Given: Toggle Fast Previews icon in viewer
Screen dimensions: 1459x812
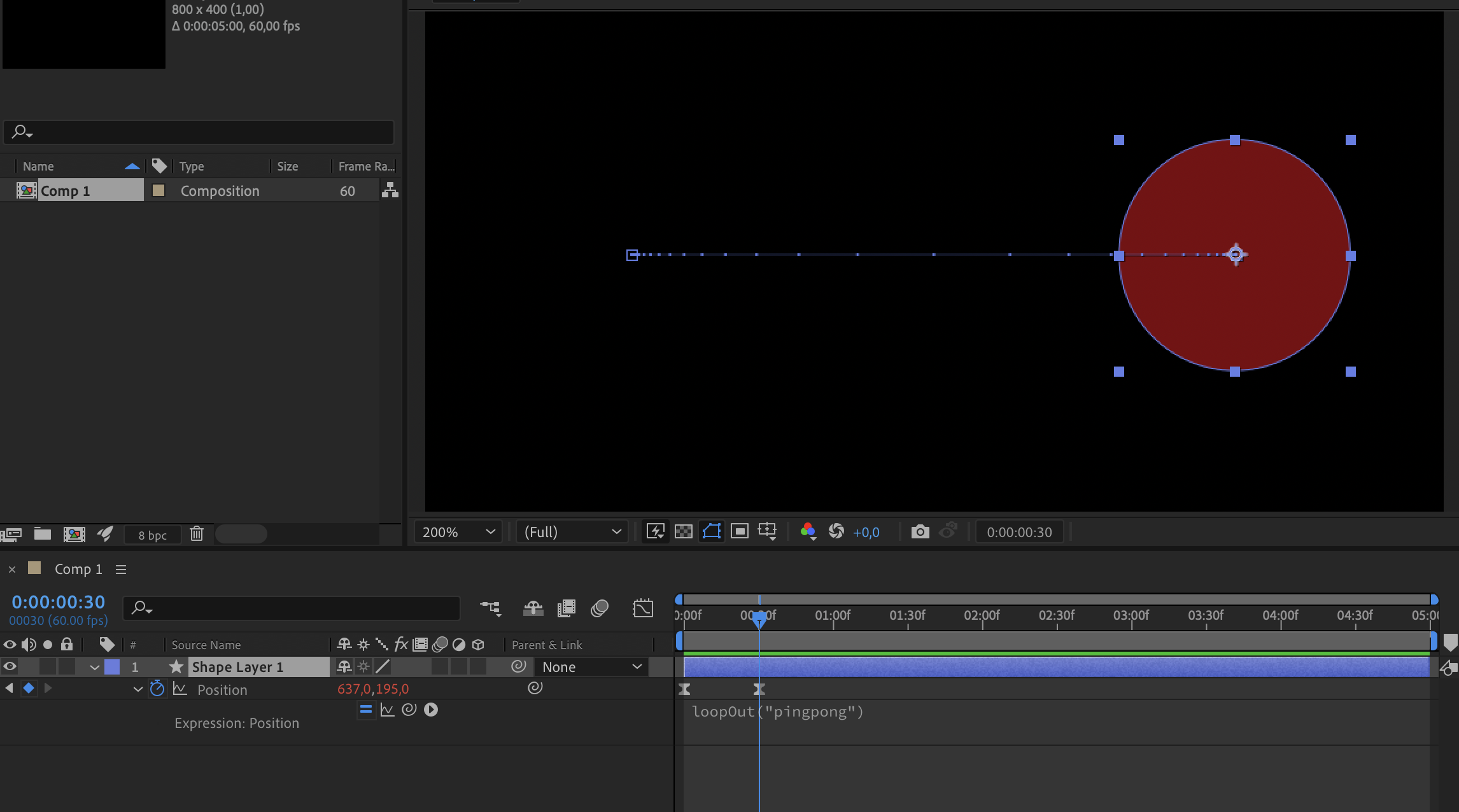Looking at the screenshot, I should pos(656,531).
